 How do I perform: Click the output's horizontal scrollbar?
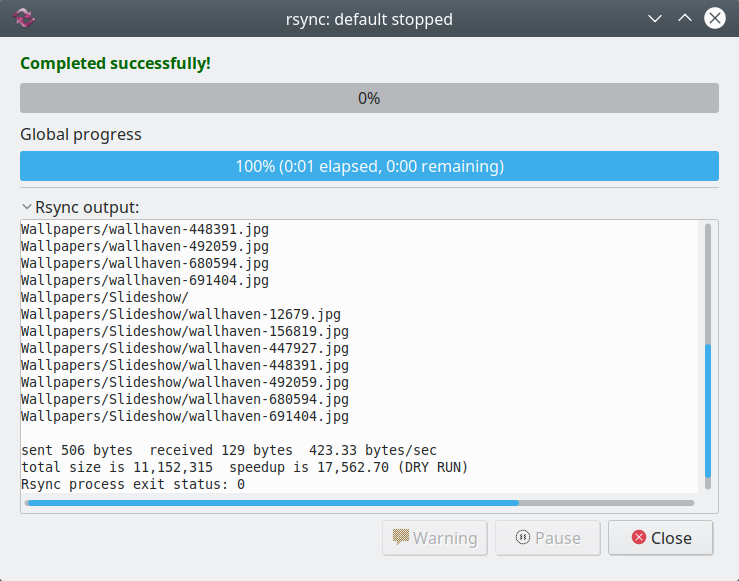click(272, 503)
